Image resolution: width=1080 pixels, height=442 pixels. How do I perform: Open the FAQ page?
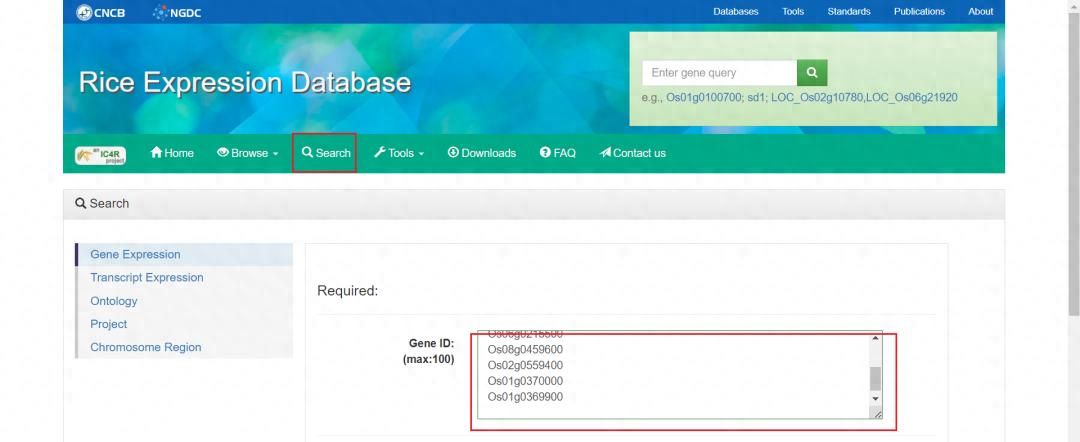(557, 153)
